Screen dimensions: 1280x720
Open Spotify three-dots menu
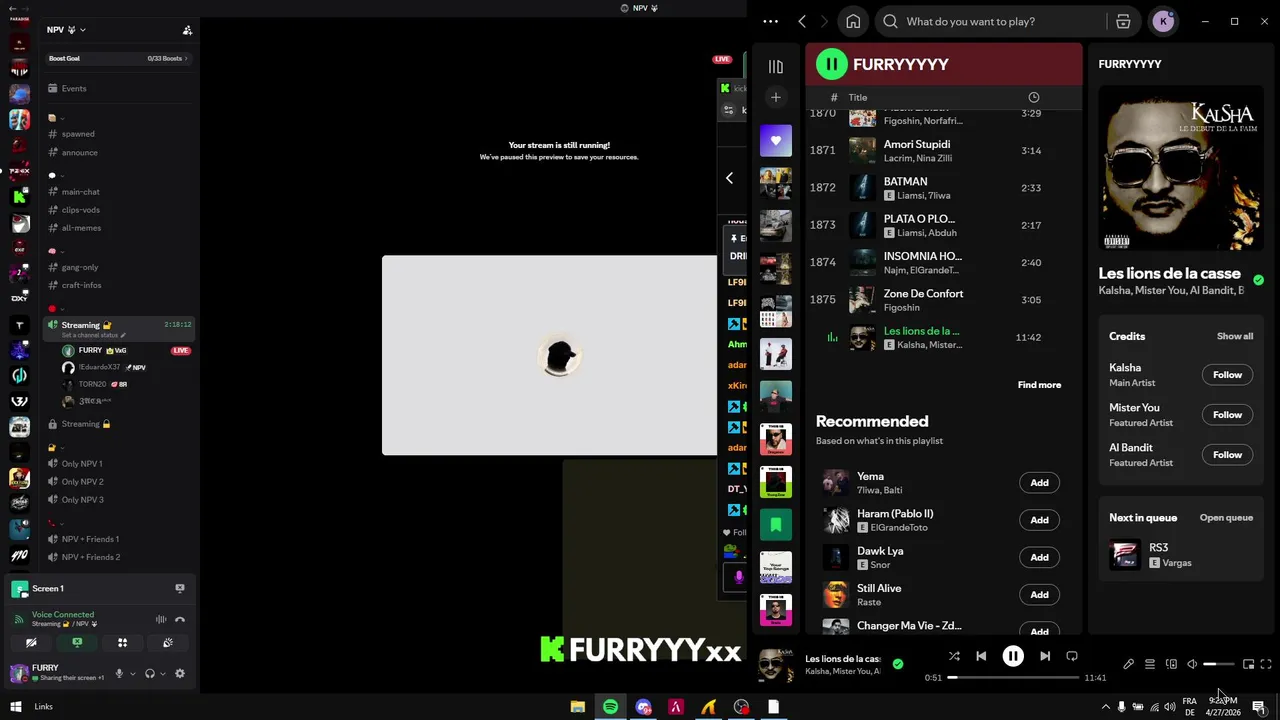770,21
